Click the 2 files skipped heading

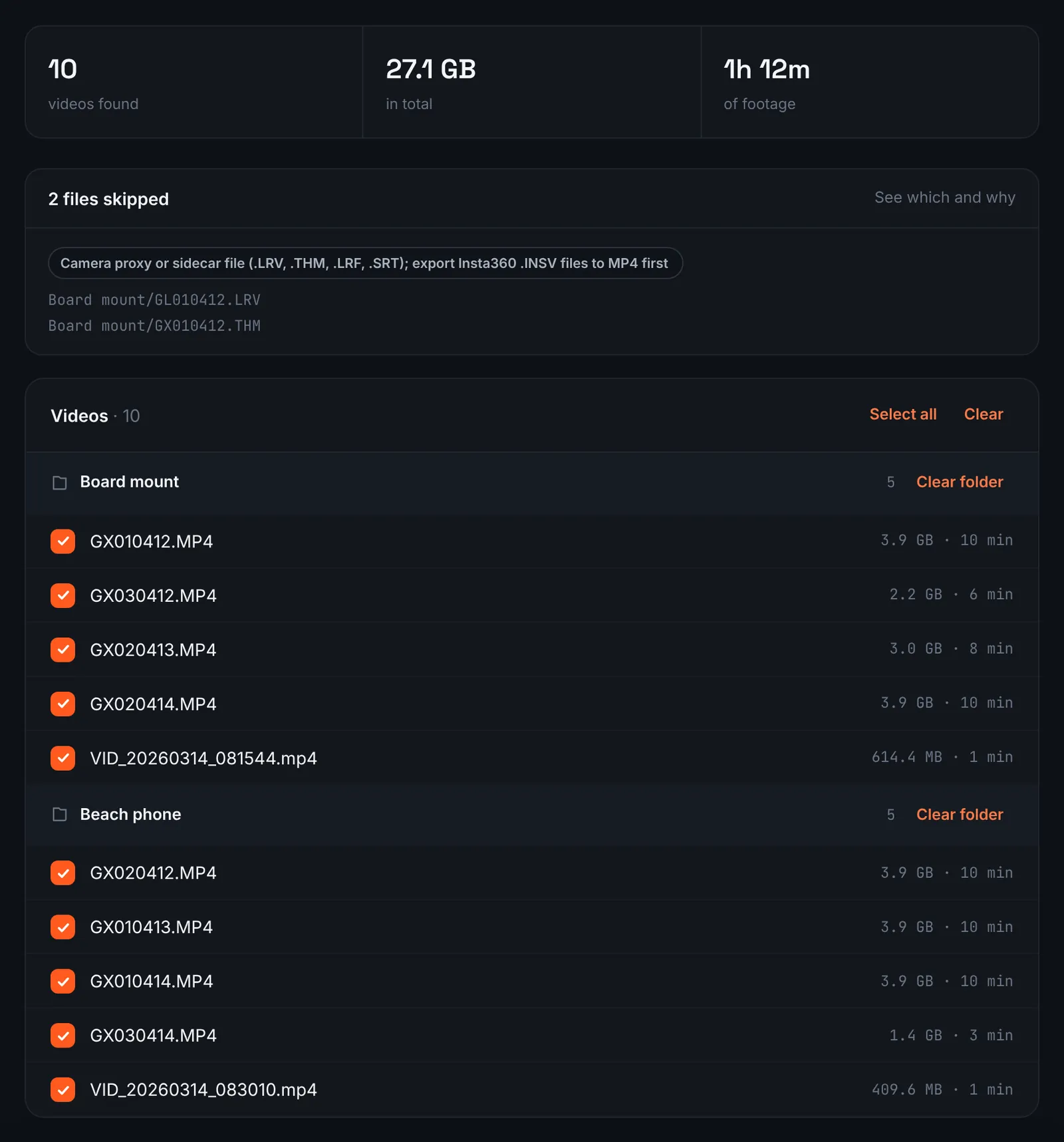(x=108, y=199)
